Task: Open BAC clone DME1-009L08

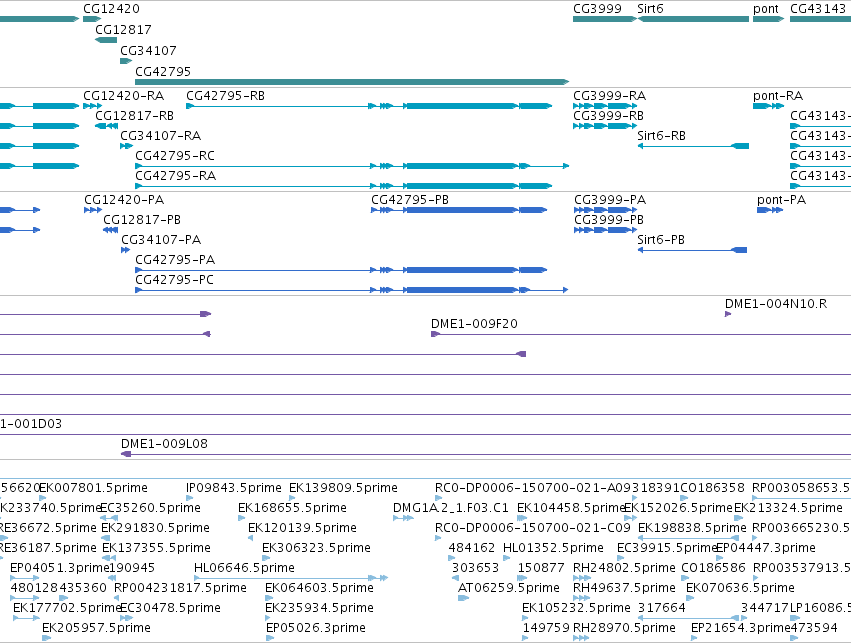Action: (x=164, y=444)
